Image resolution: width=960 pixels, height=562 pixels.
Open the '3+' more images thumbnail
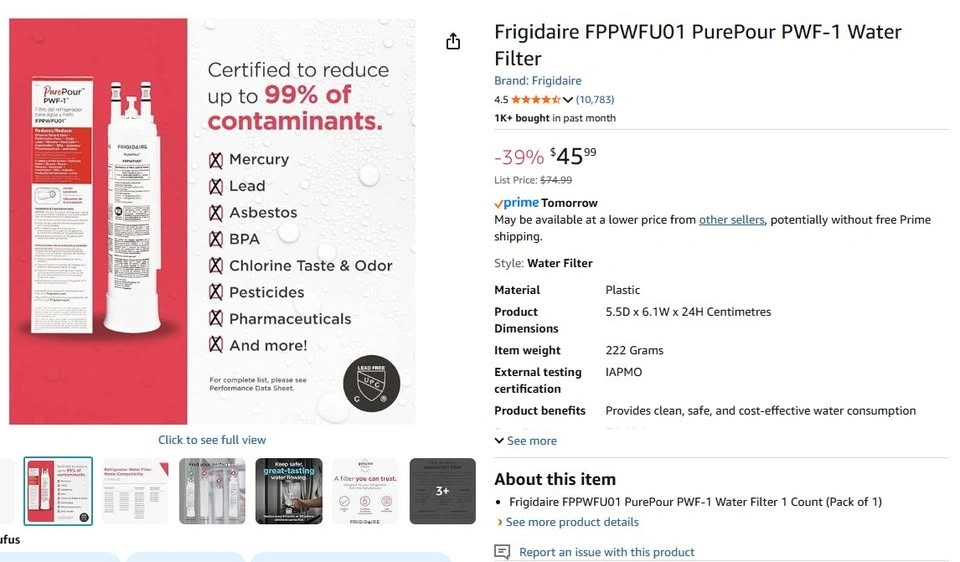point(442,491)
